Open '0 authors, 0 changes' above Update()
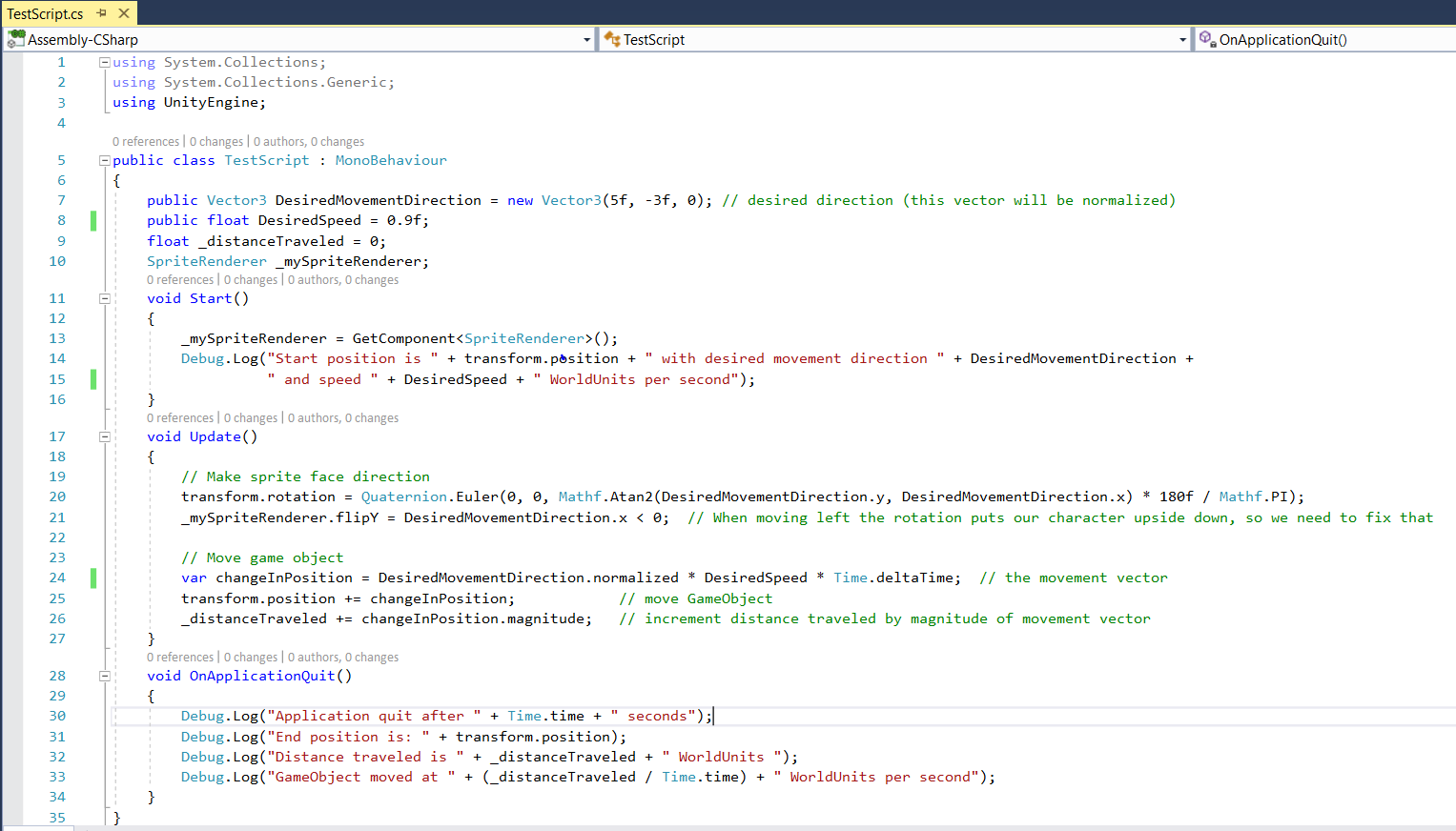Screen dimensions: 1456x831 click(343, 418)
